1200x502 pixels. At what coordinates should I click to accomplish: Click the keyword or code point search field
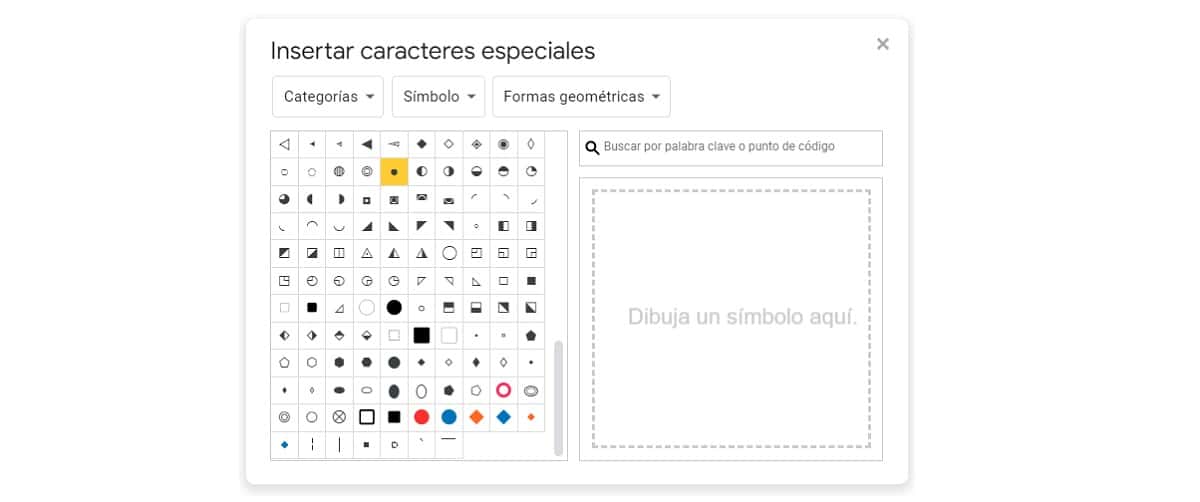(x=740, y=147)
